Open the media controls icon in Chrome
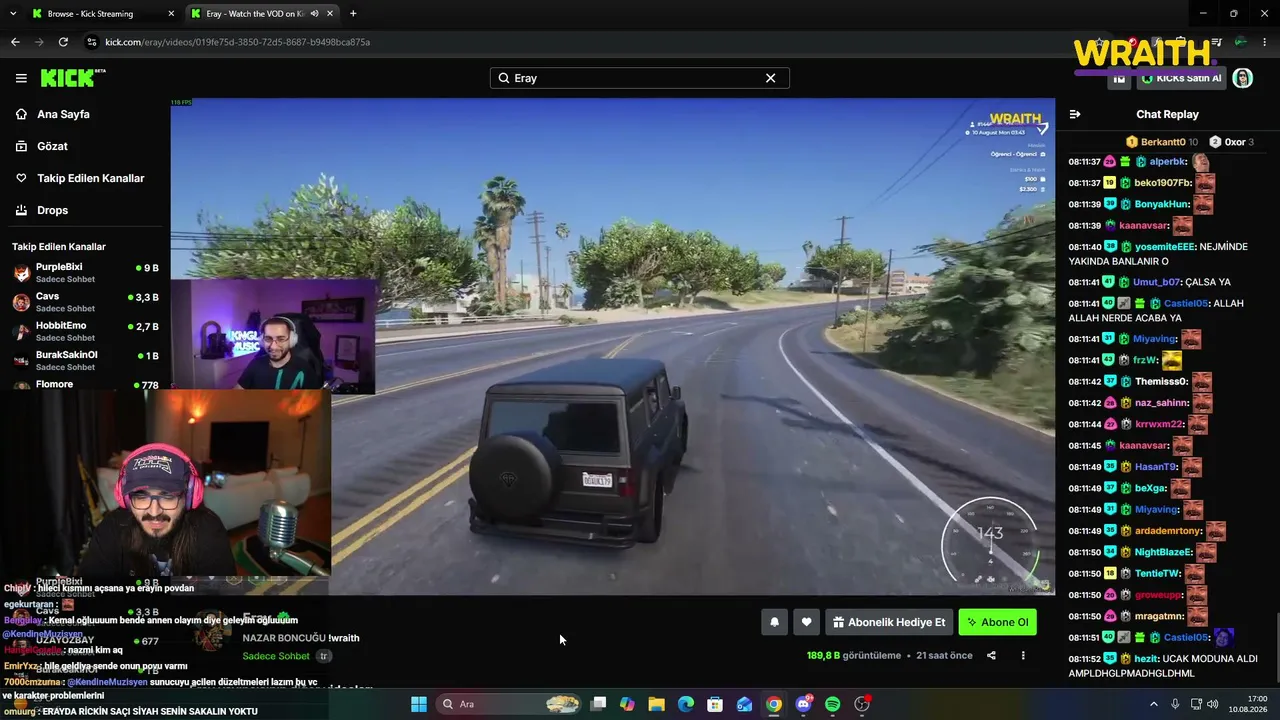The image size is (1280, 720). click(x=1217, y=42)
